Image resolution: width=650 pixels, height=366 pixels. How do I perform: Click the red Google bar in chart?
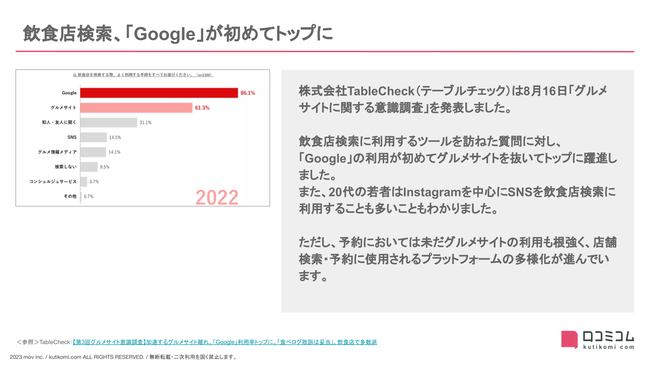coord(159,93)
